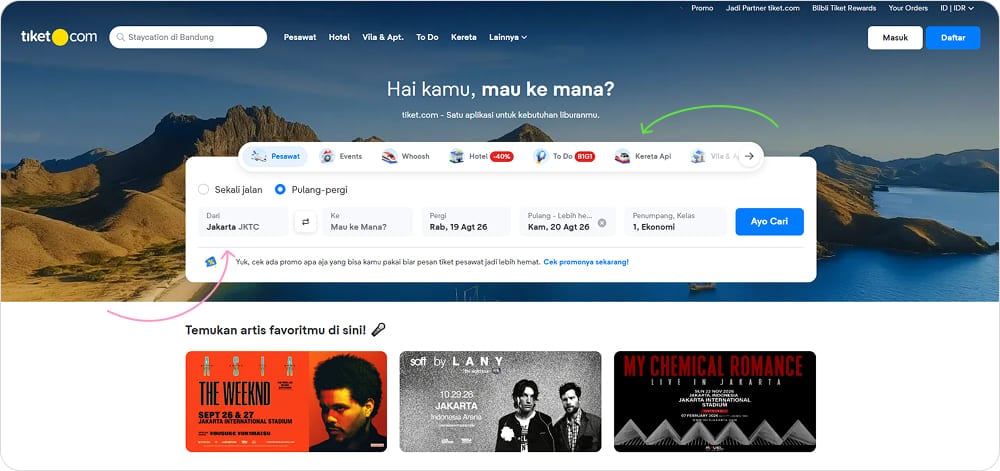Clear the return date with X icon
Screen dimensions: 1000x471
tap(601, 223)
